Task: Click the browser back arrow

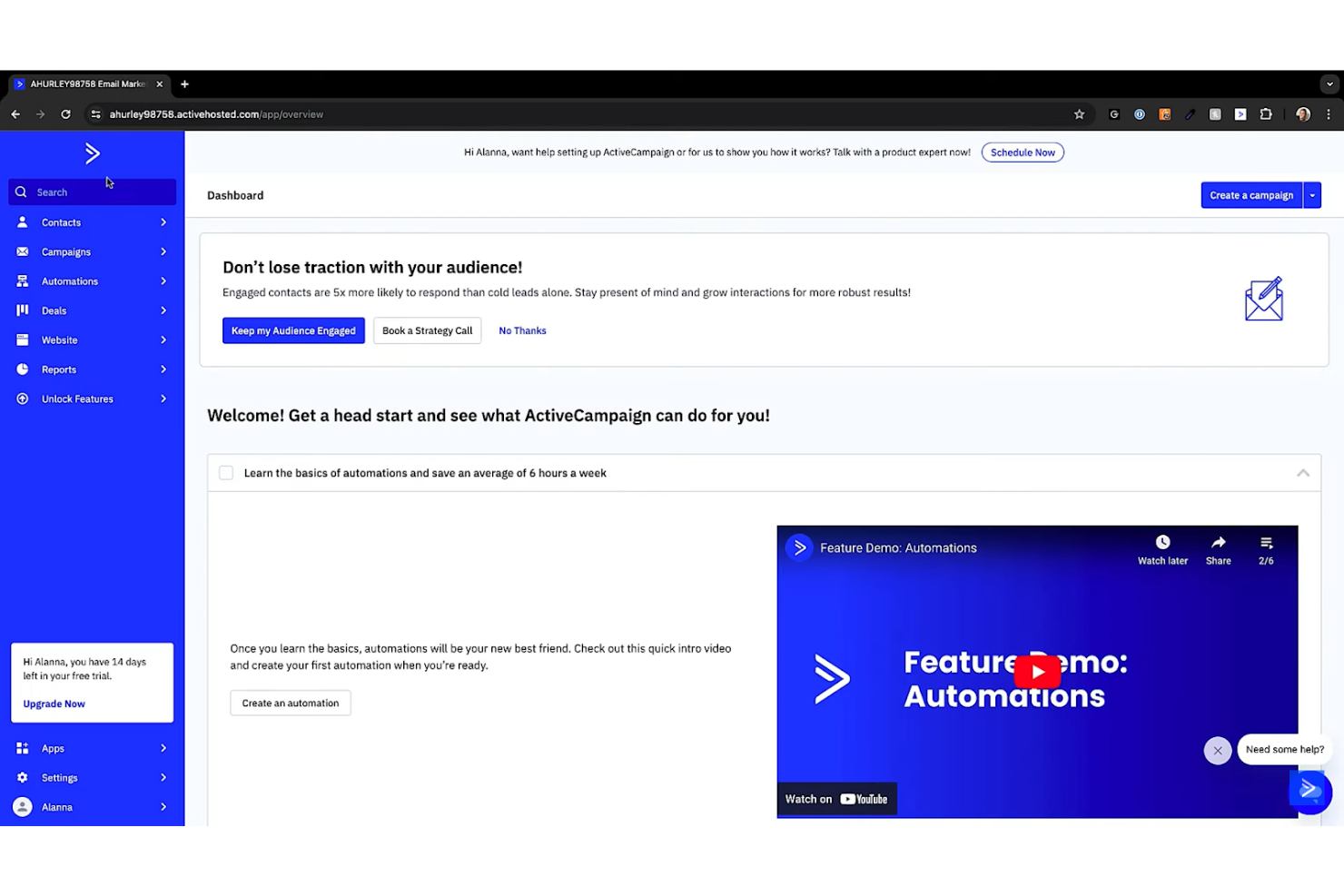Action: [x=15, y=114]
